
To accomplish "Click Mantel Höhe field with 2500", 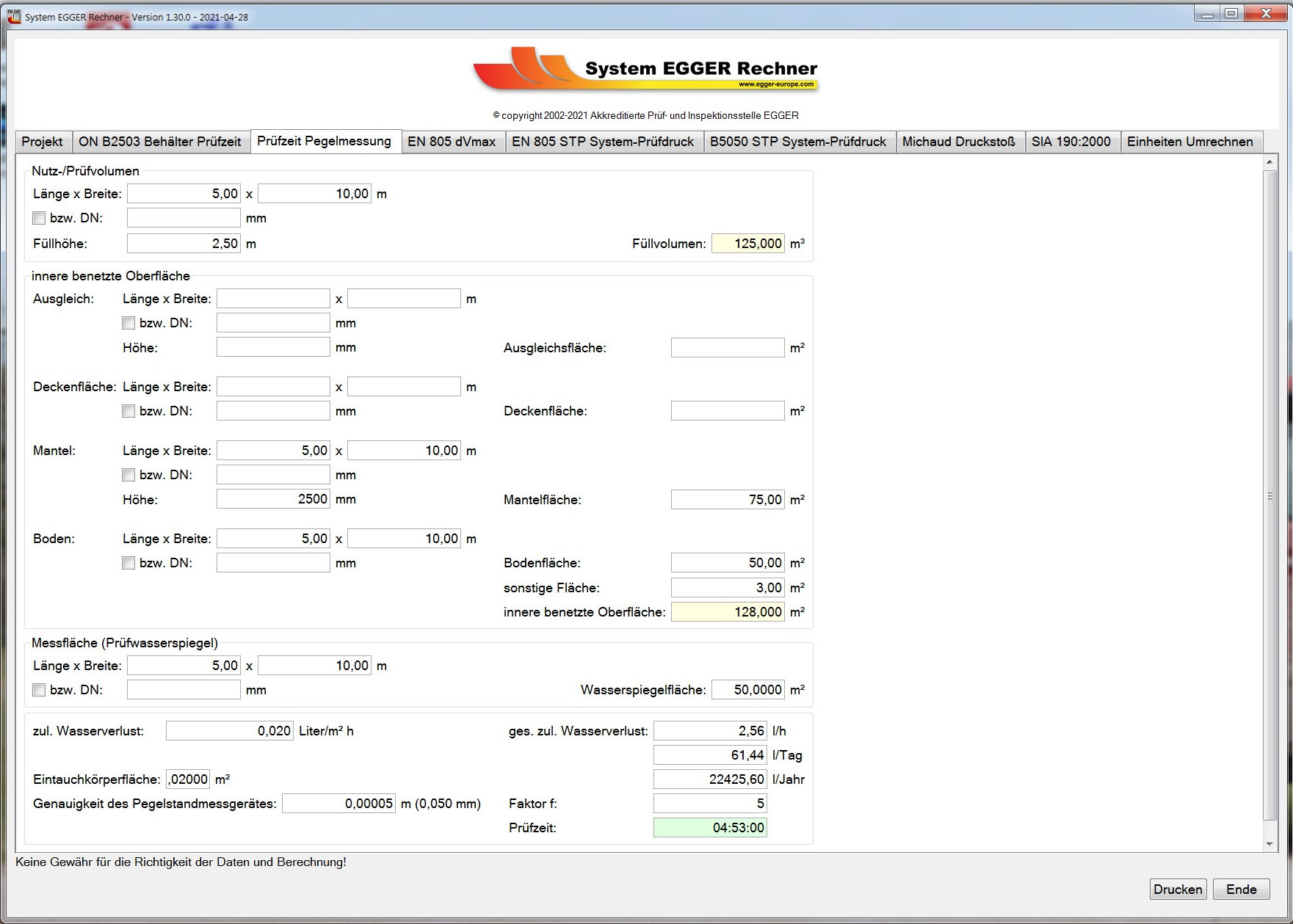I will click(x=273, y=499).
